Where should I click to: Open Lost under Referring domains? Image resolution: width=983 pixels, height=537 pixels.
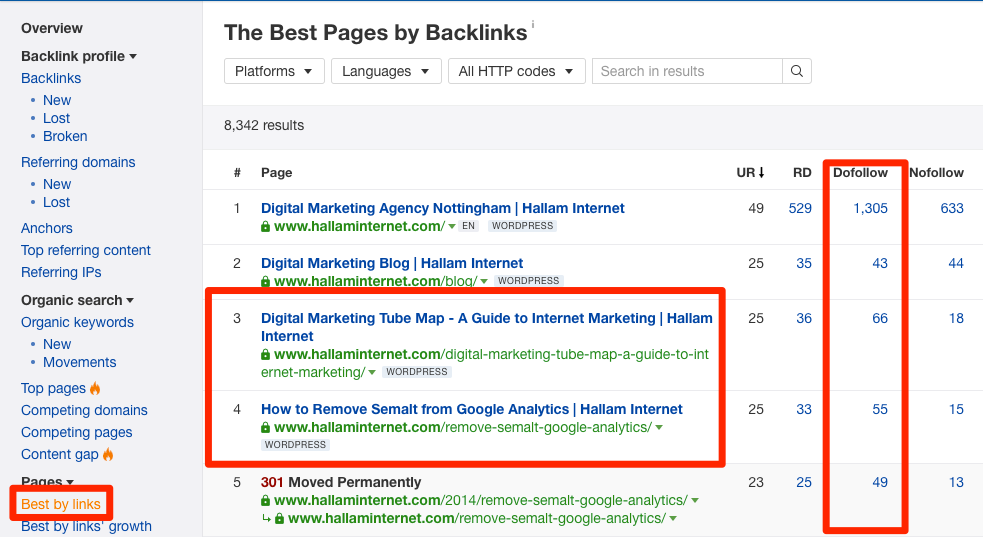pos(56,202)
